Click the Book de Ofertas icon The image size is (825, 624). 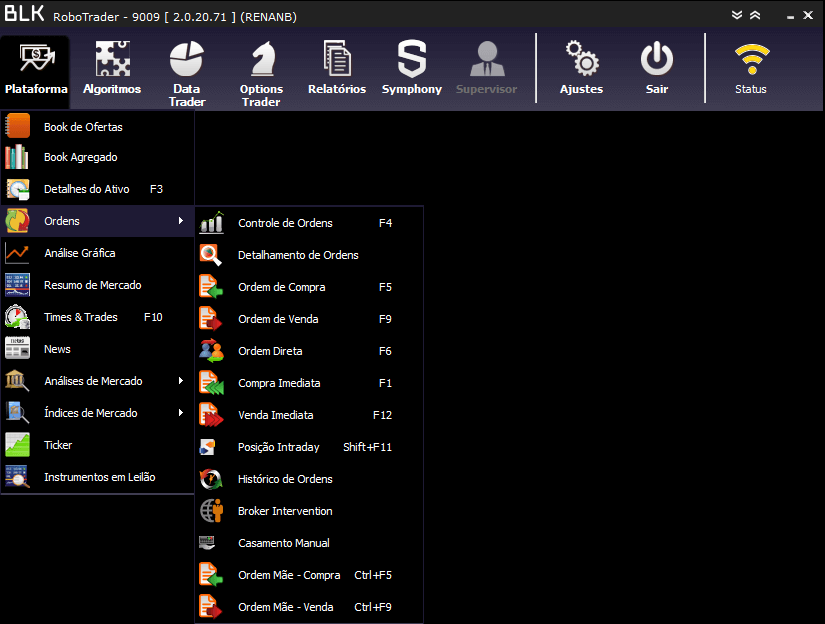(x=18, y=127)
